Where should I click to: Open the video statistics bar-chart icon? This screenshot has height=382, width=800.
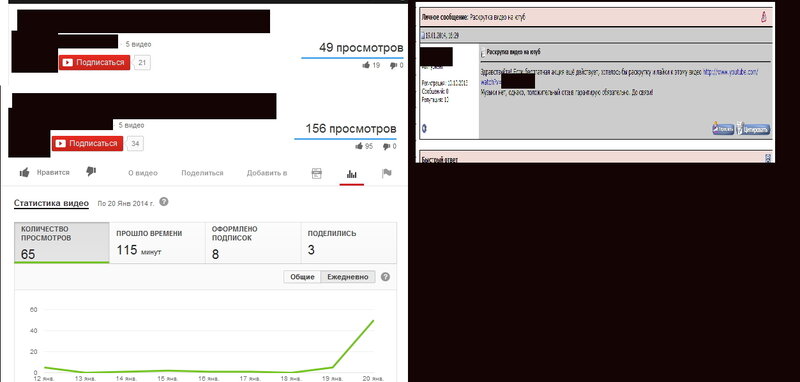point(352,174)
